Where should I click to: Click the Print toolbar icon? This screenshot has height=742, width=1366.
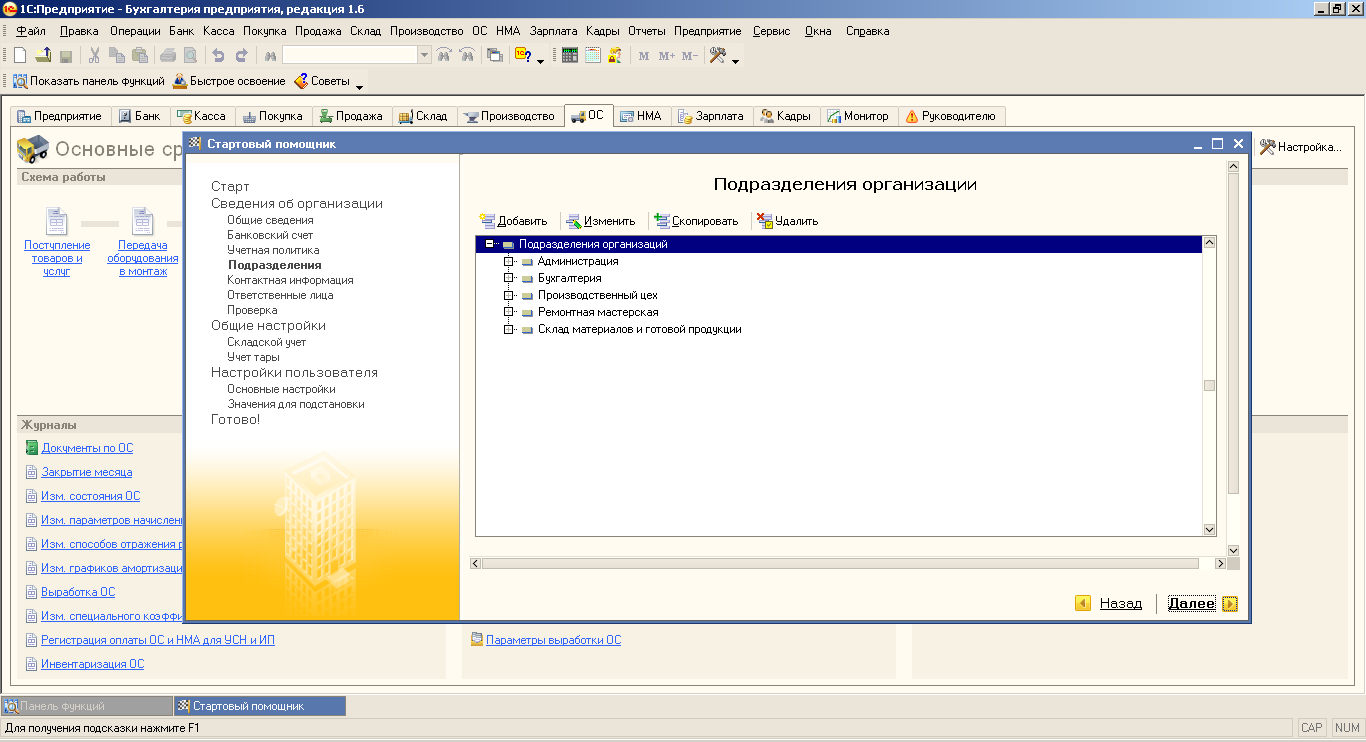point(167,56)
